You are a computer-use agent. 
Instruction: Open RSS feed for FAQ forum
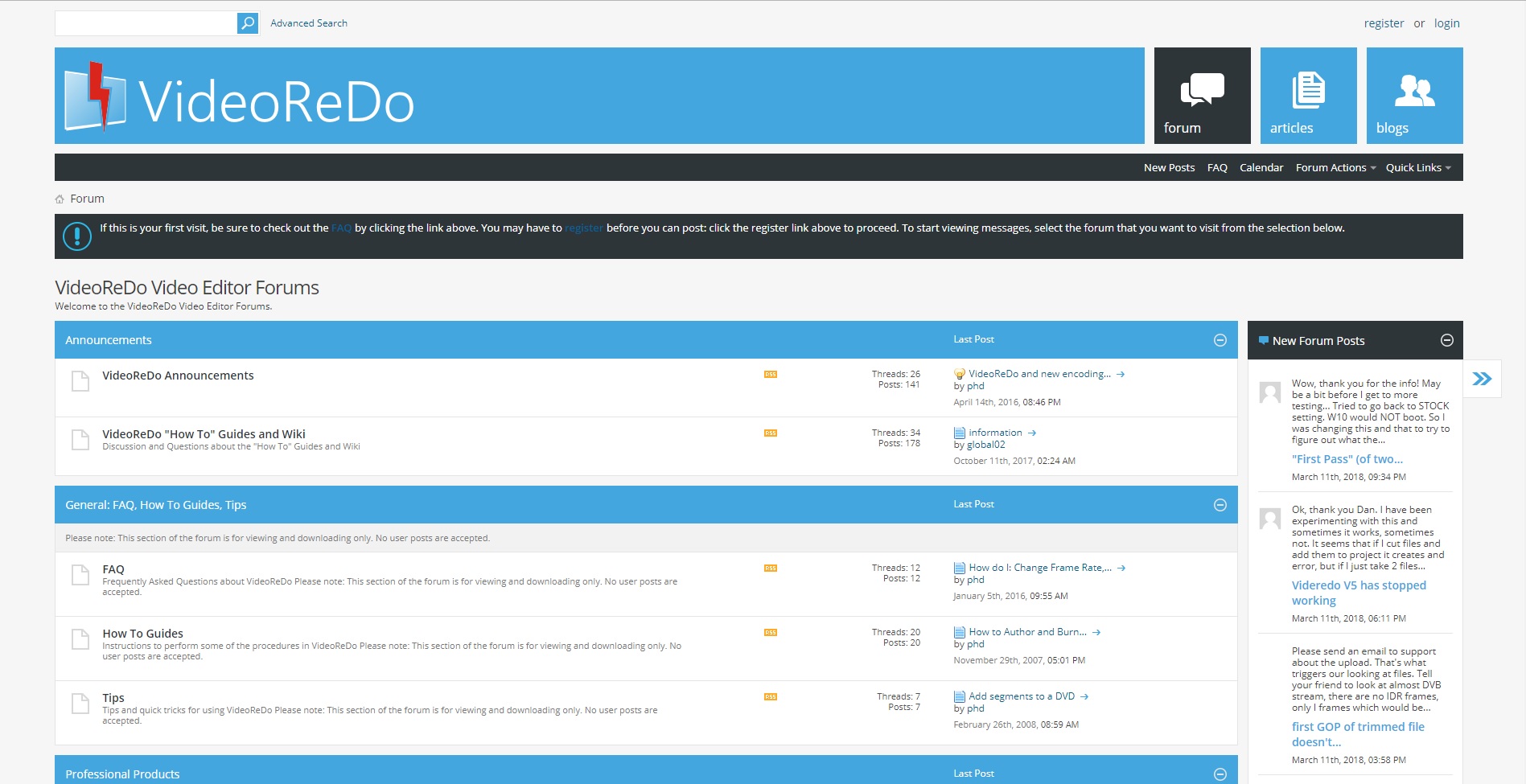[x=771, y=569]
